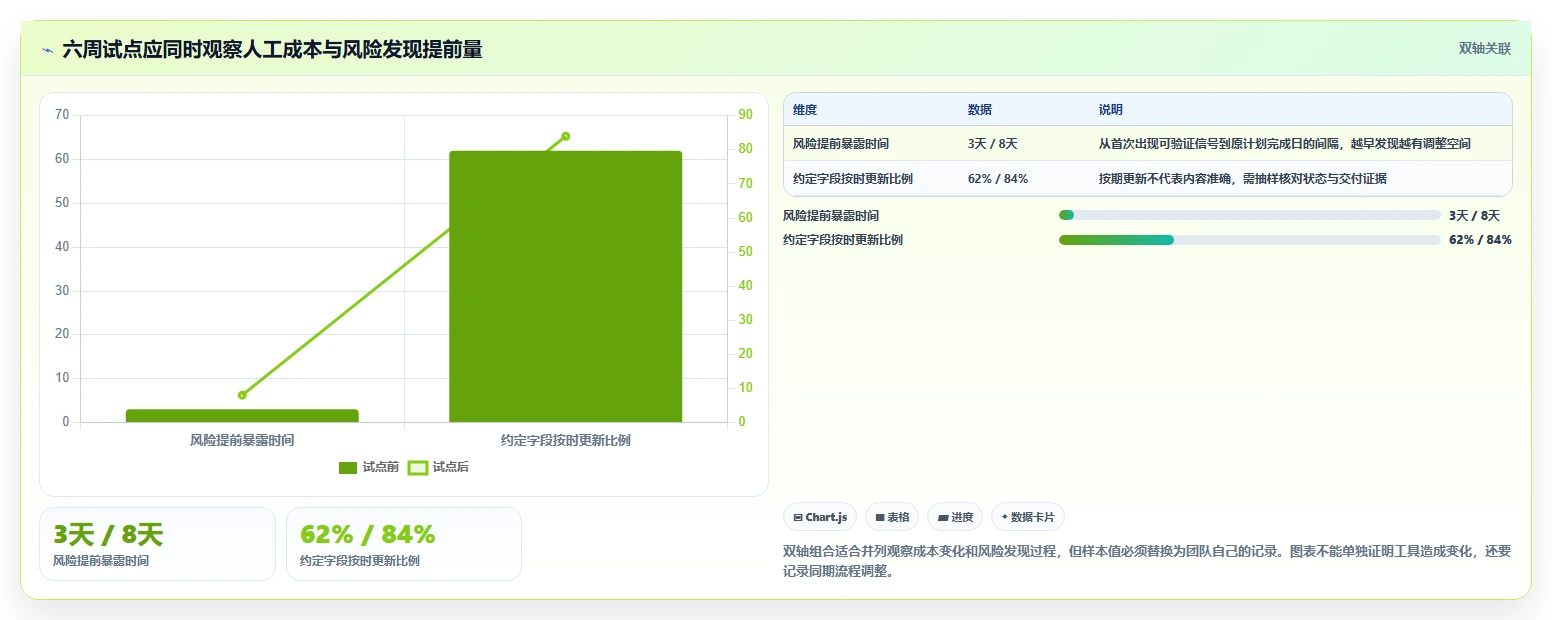The image size is (1552, 620).
Task: Open the 62% / 84% stat card
Action: point(404,544)
